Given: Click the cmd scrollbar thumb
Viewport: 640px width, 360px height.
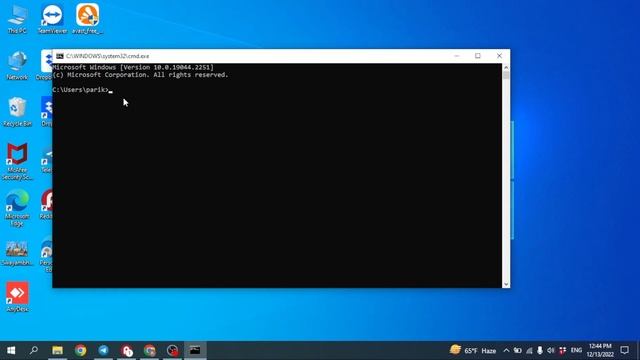Looking at the screenshot, I should 506,75.
